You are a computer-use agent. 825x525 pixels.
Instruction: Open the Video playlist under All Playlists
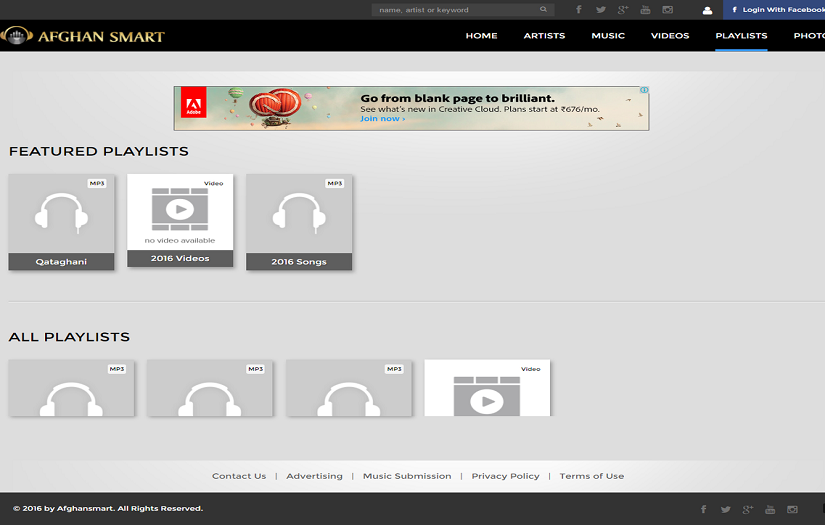click(487, 388)
